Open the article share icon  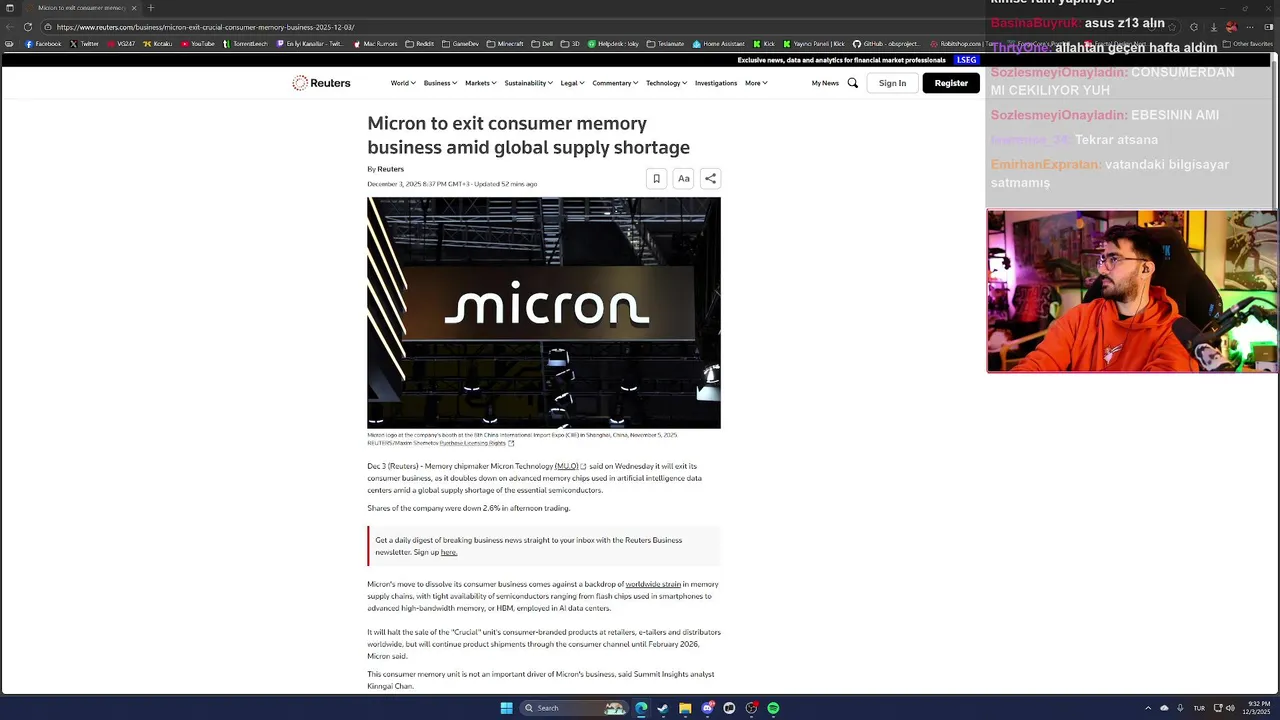pyautogui.click(x=710, y=179)
